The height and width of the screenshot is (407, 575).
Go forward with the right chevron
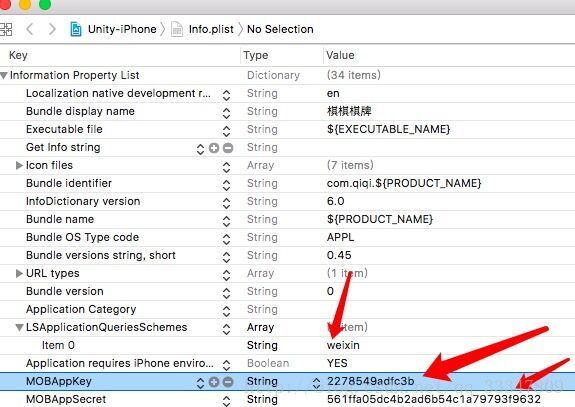tap(52, 29)
